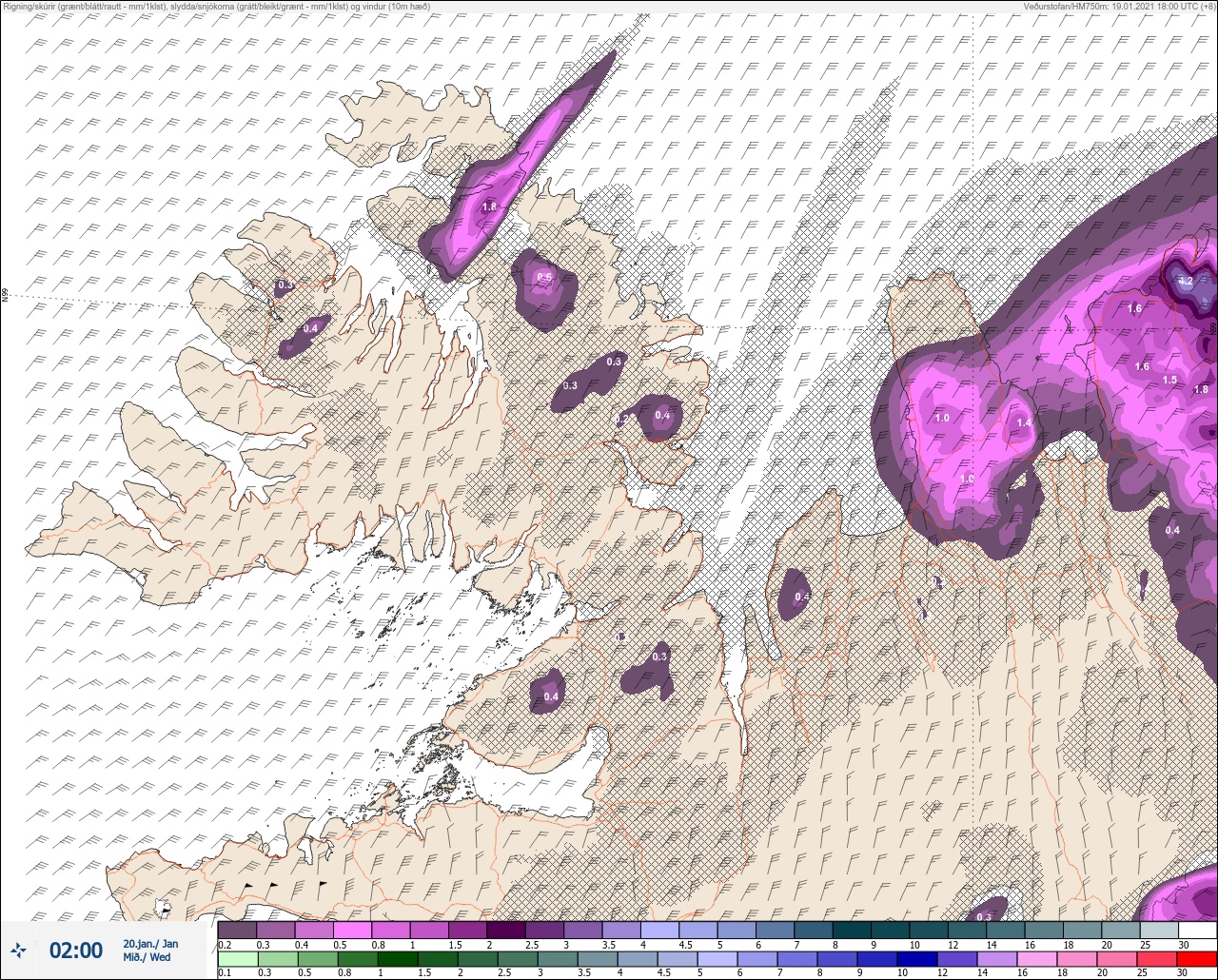Select white 30 swatch in upper legend row
The image size is (1218, 980).
coord(1198,930)
